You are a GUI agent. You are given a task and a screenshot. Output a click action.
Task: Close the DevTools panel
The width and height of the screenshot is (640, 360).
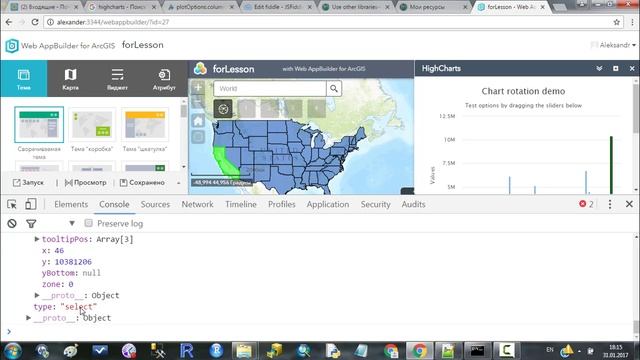[629, 204]
